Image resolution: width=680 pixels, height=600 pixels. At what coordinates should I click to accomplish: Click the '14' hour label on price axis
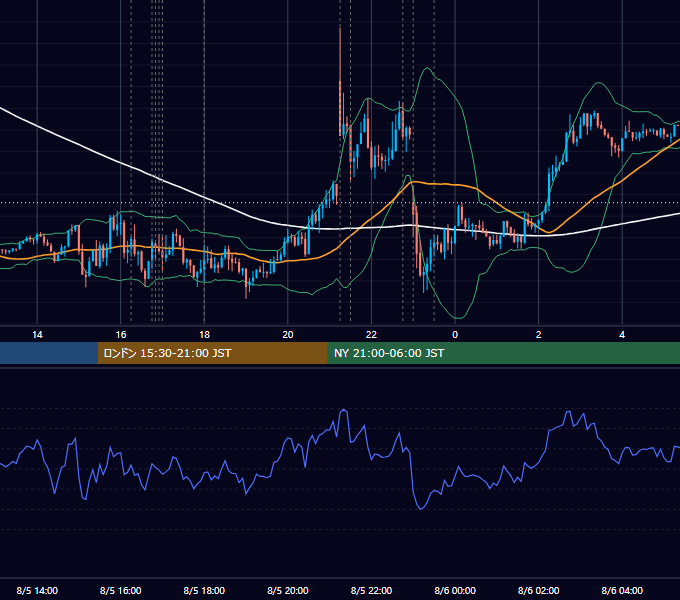pos(37,335)
